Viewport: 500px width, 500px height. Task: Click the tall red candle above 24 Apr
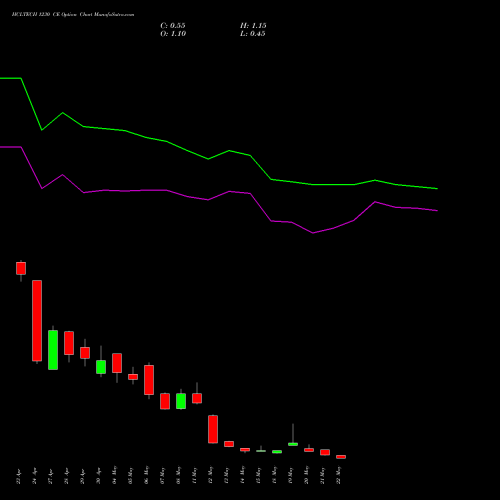tap(37, 321)
